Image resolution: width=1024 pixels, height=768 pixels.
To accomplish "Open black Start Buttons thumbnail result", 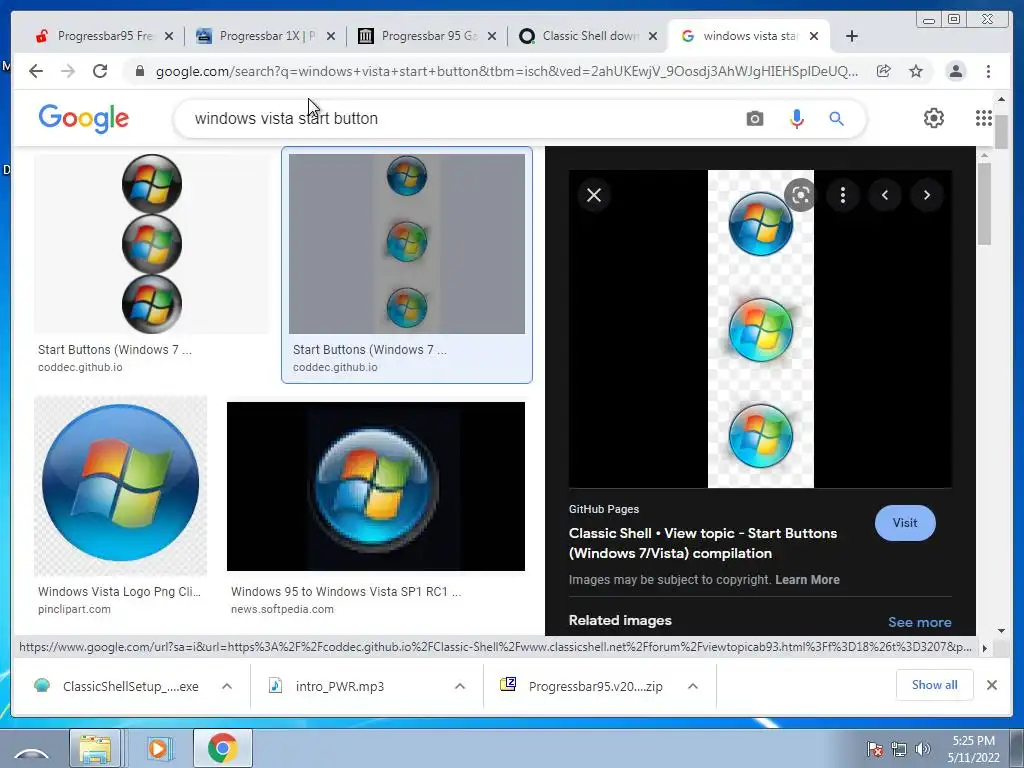I will (152, 244).
